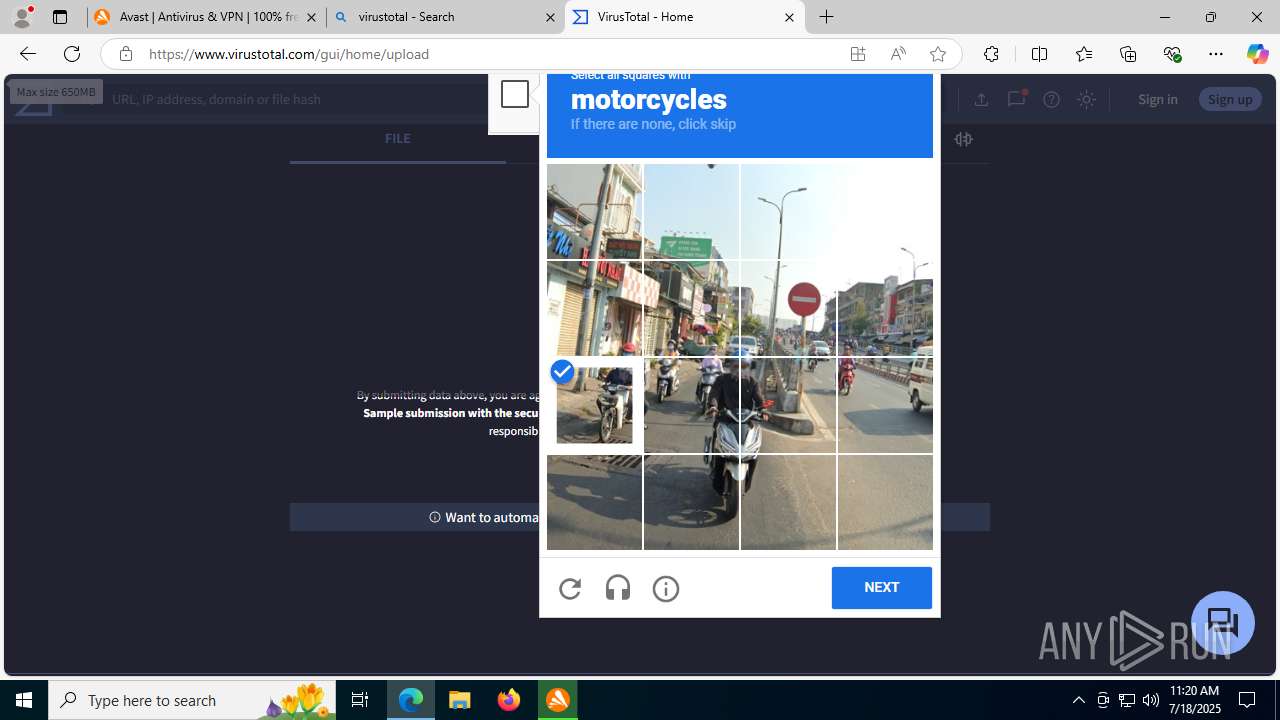Click the captcha reload challenge icon
1280x720 pixels.
570,589
